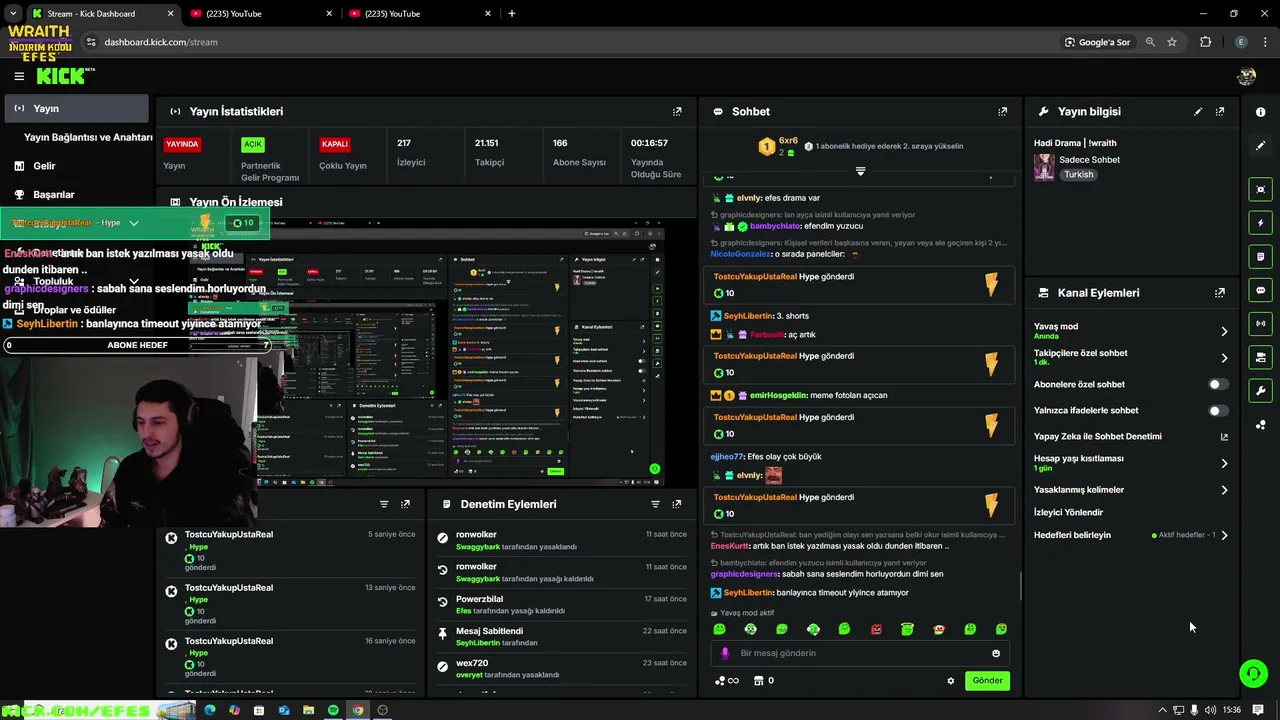Toggle Abonelere özel sohbet switch
1280x720 pixels.
pyautogui.click(x=1218, y=384)
